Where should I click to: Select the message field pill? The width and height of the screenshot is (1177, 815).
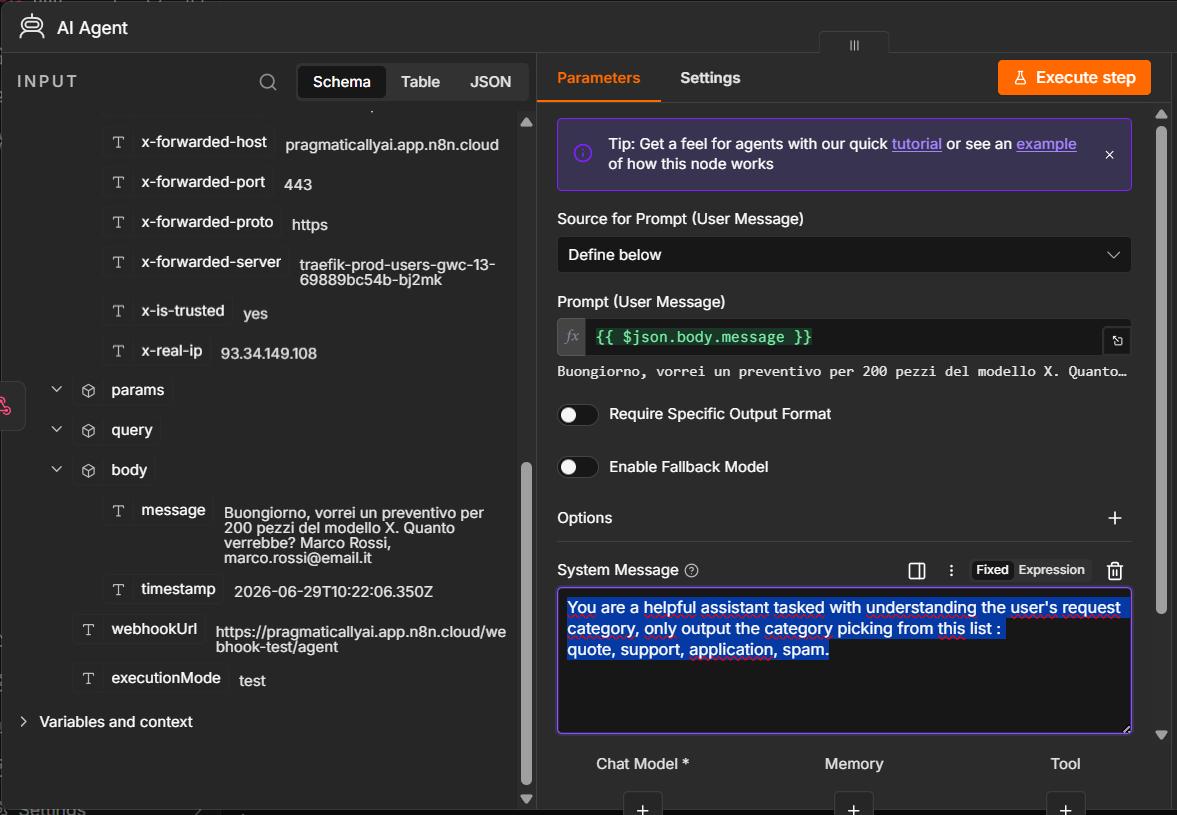tap(158, 510)
